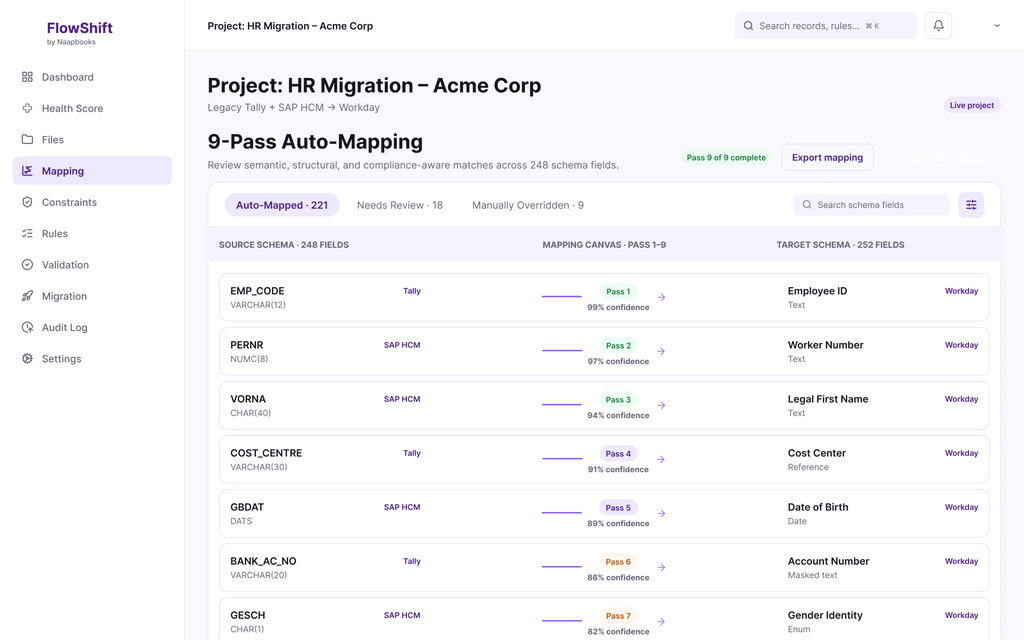Click the Mapping chart icon in sidebar
Image resolution: width=1024 pixels, height=640 pixels.
pyautogui.click(x=27, y=171)
